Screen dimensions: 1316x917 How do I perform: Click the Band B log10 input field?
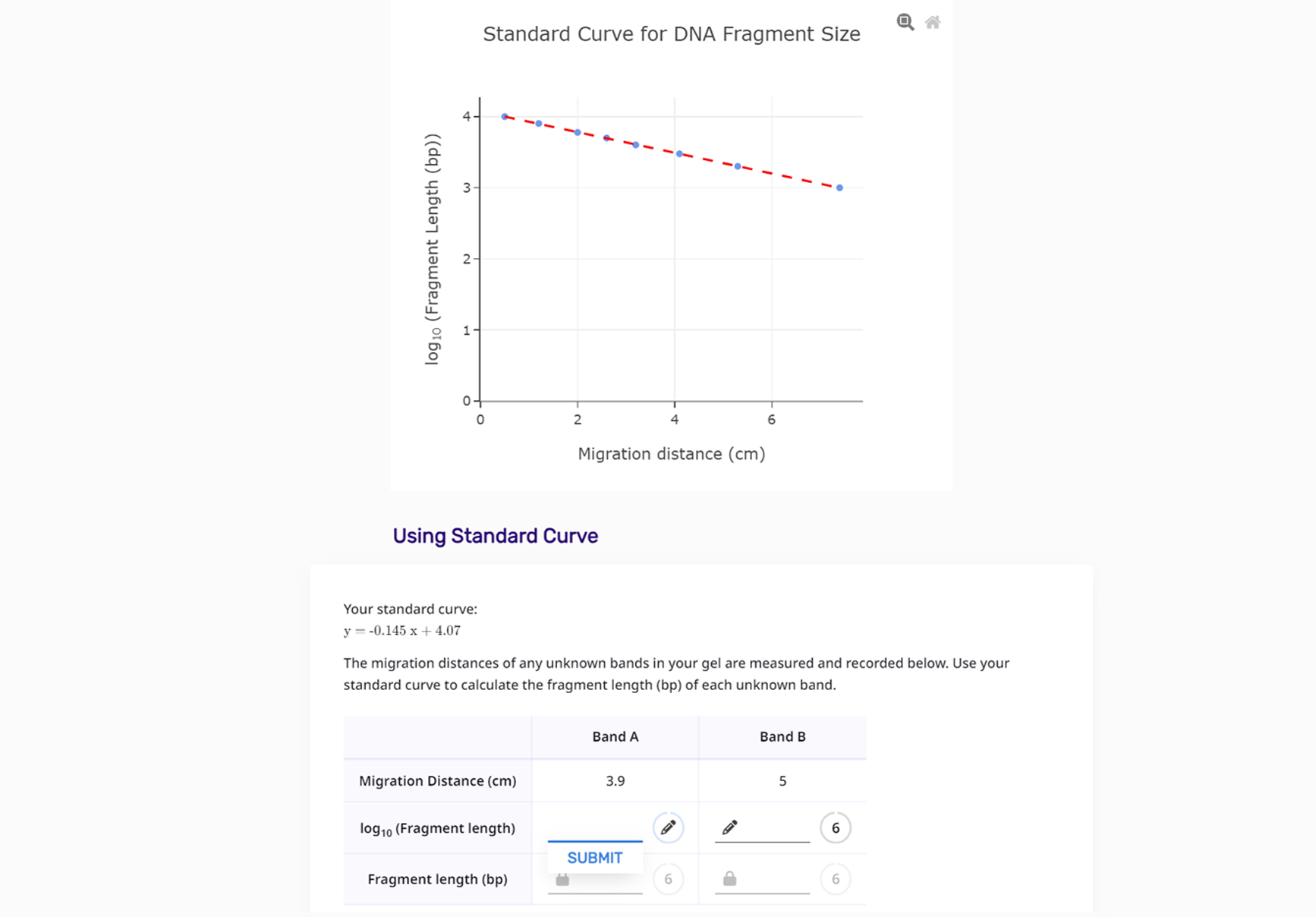[767, 833]
